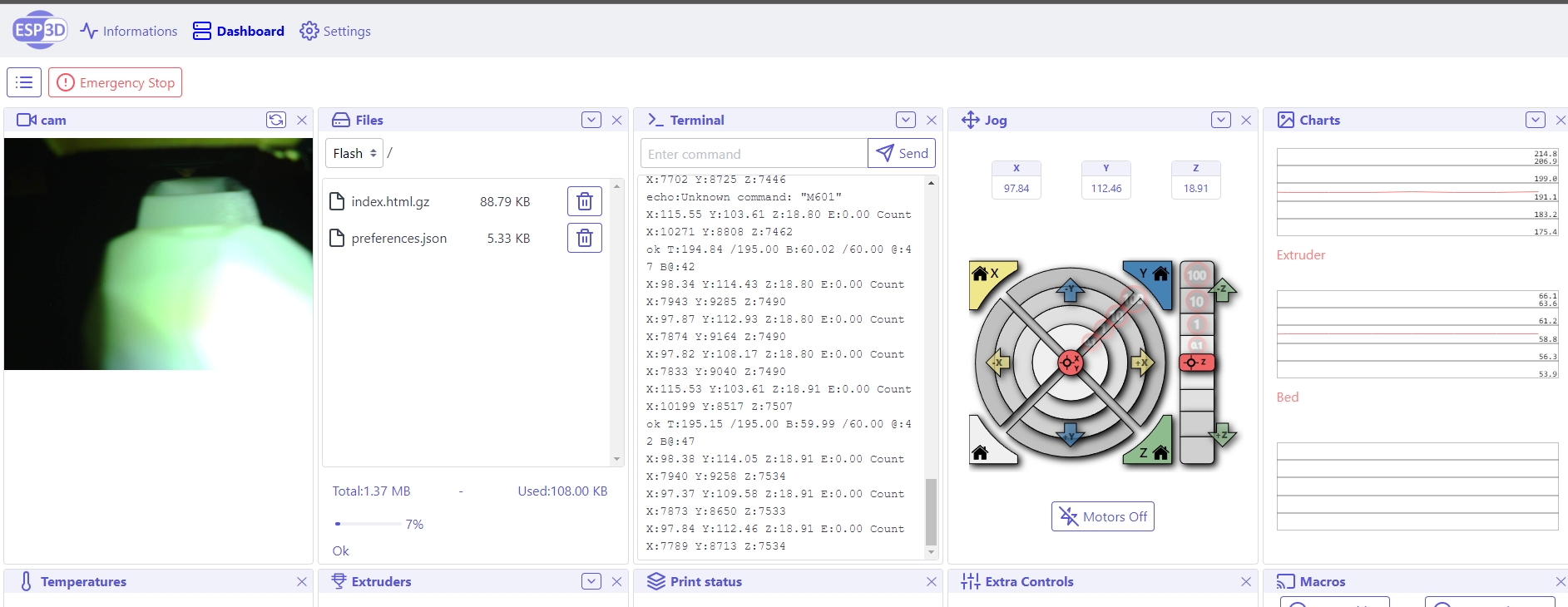Refresh the cam panel stream
1568x607 pixels.
(x=275, y=120)
